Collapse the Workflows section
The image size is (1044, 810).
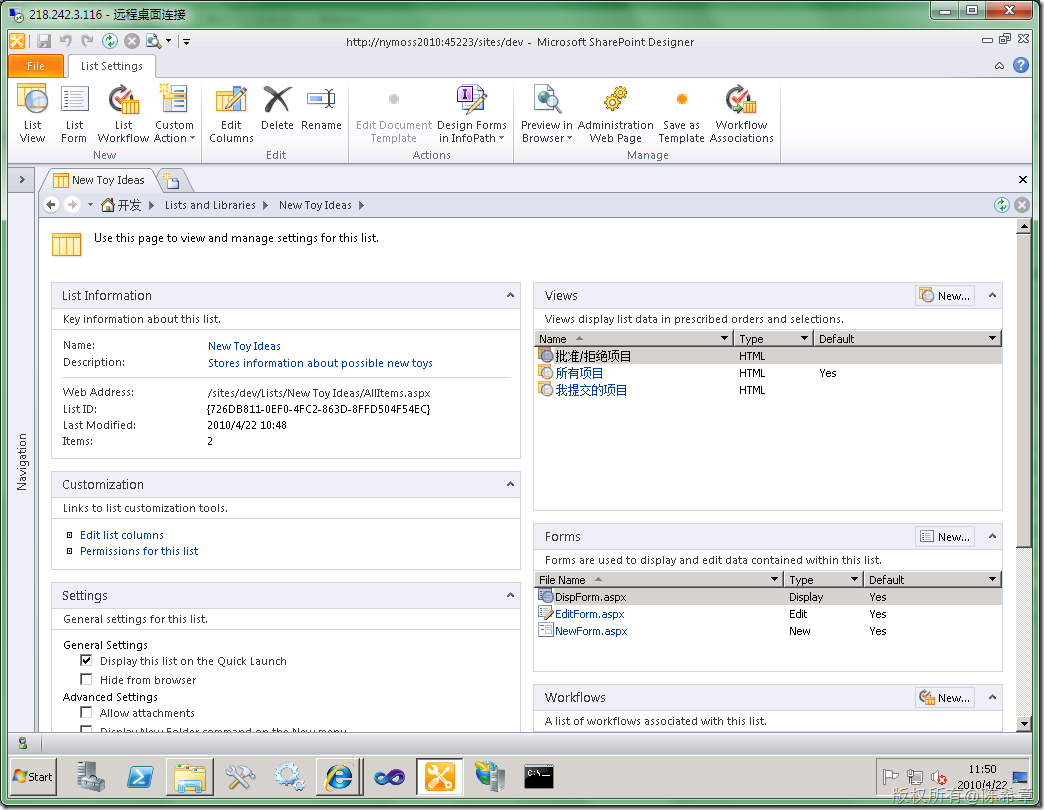(992, 697)
